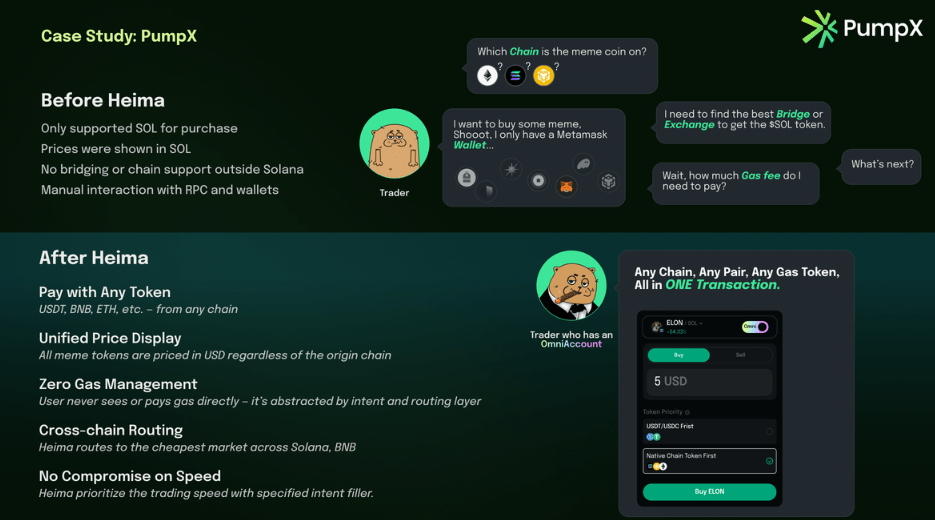Click the Phantom ghost wallet icon

[x=583, y=163]
